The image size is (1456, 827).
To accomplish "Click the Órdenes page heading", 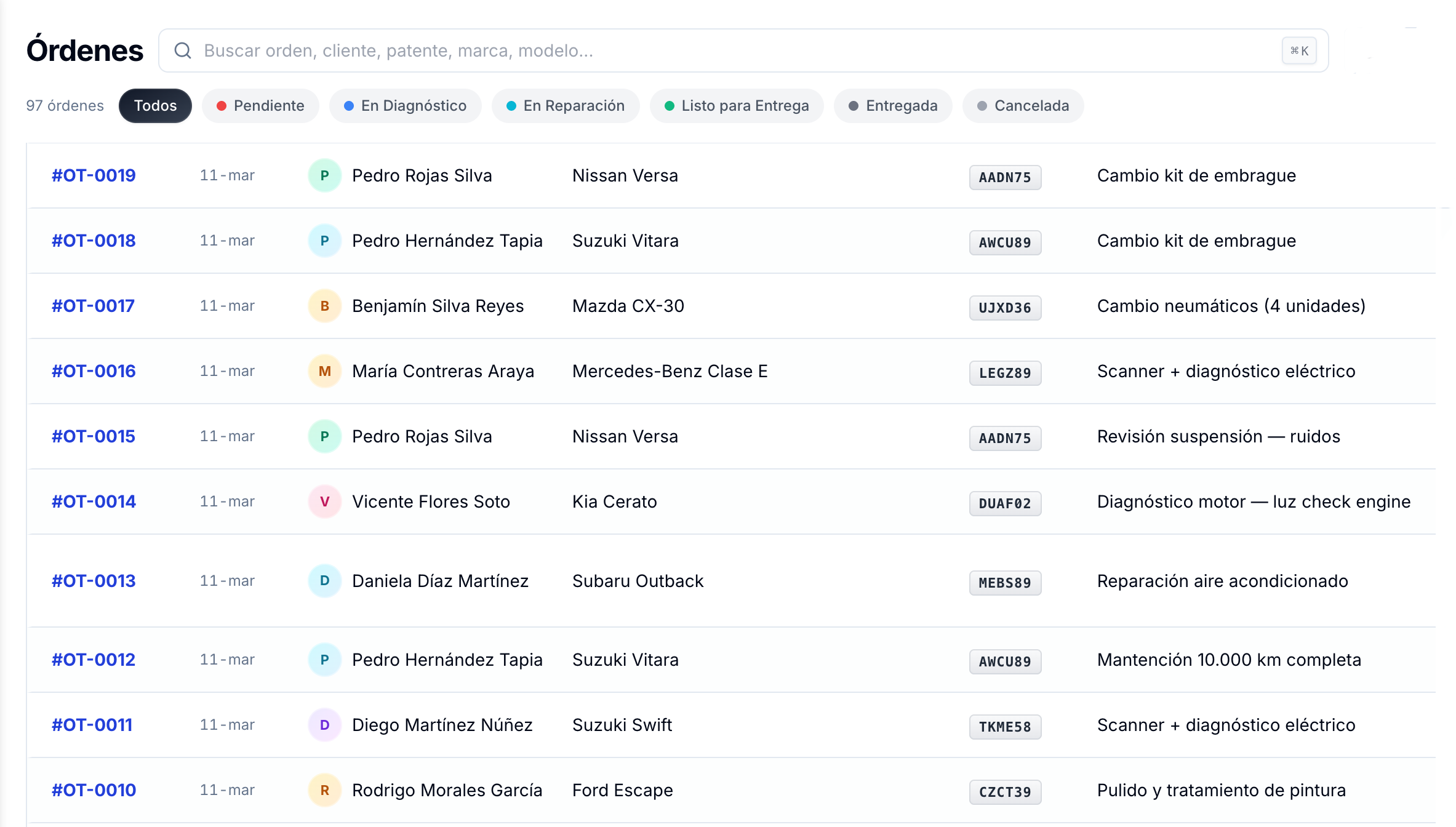I will click(x=85, y=50).
